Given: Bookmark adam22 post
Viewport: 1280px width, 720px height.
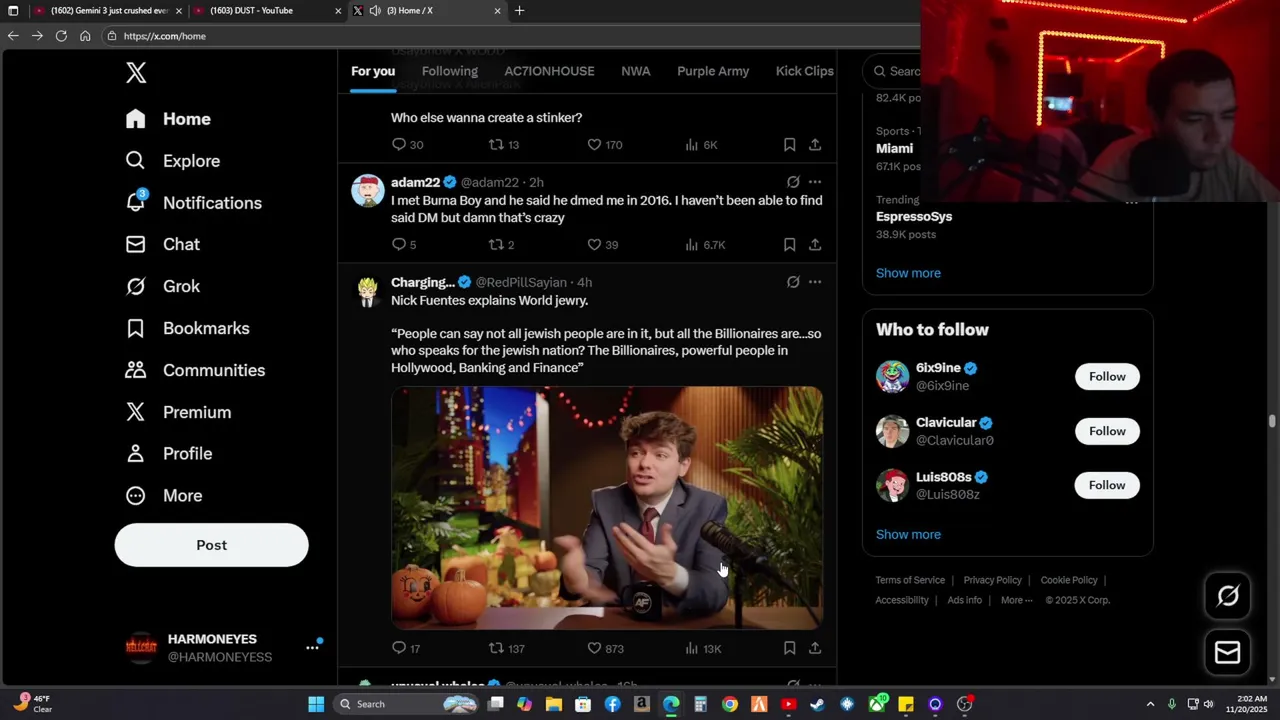Looking at the screenshot, I should pos(789,245).
